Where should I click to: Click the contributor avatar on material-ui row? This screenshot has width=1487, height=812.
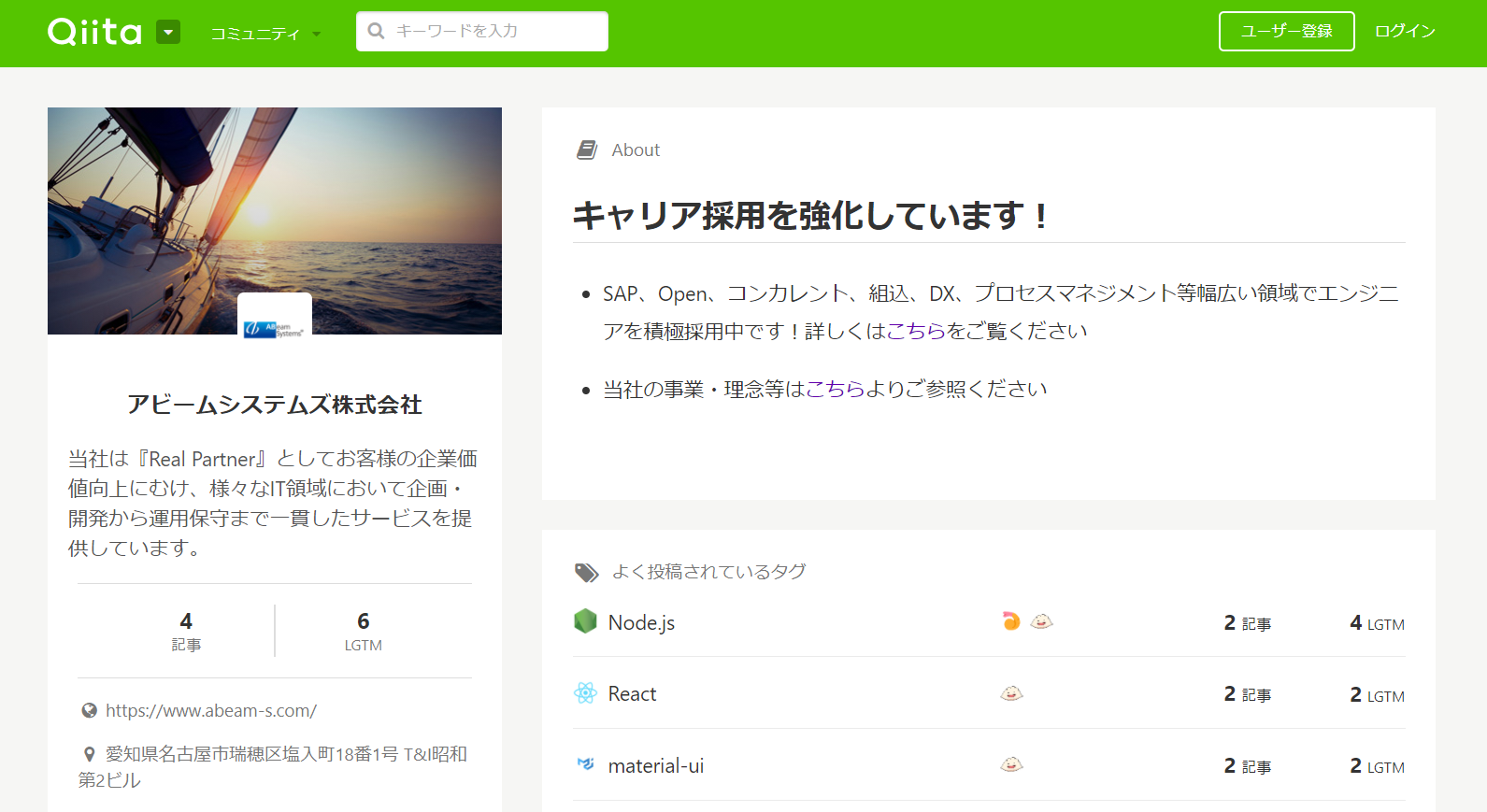1011,764
